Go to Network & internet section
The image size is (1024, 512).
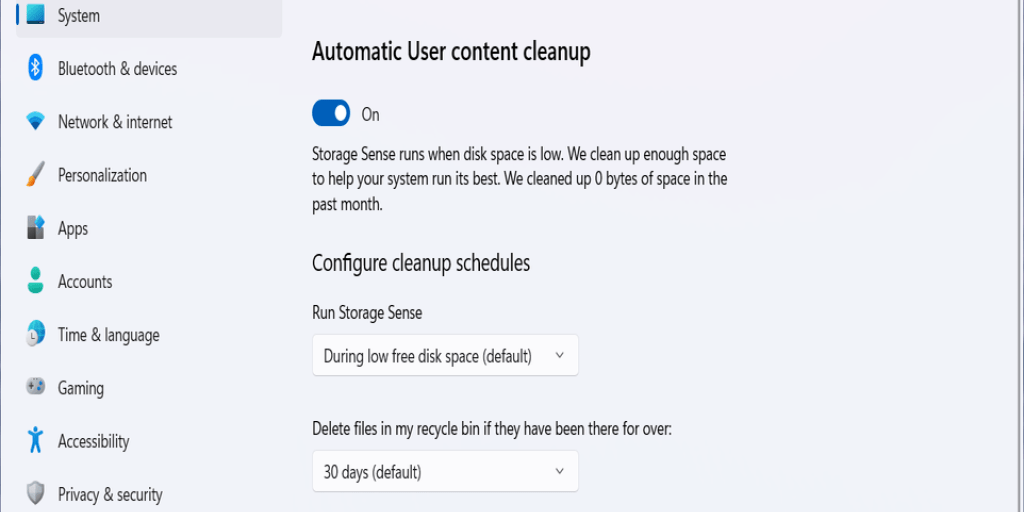pos(115,122)
